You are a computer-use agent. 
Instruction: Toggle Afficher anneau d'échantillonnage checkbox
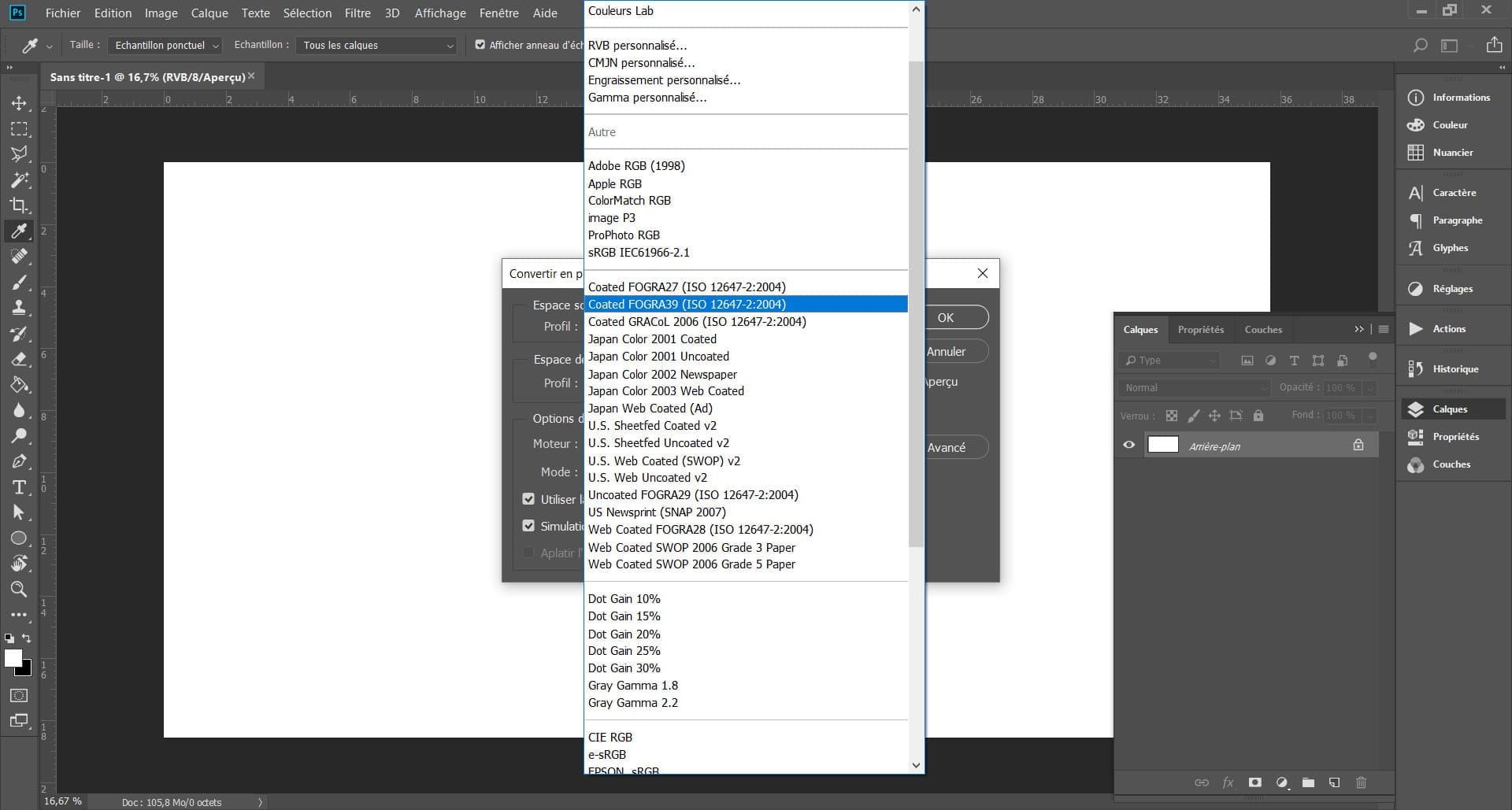coord(480,45)
